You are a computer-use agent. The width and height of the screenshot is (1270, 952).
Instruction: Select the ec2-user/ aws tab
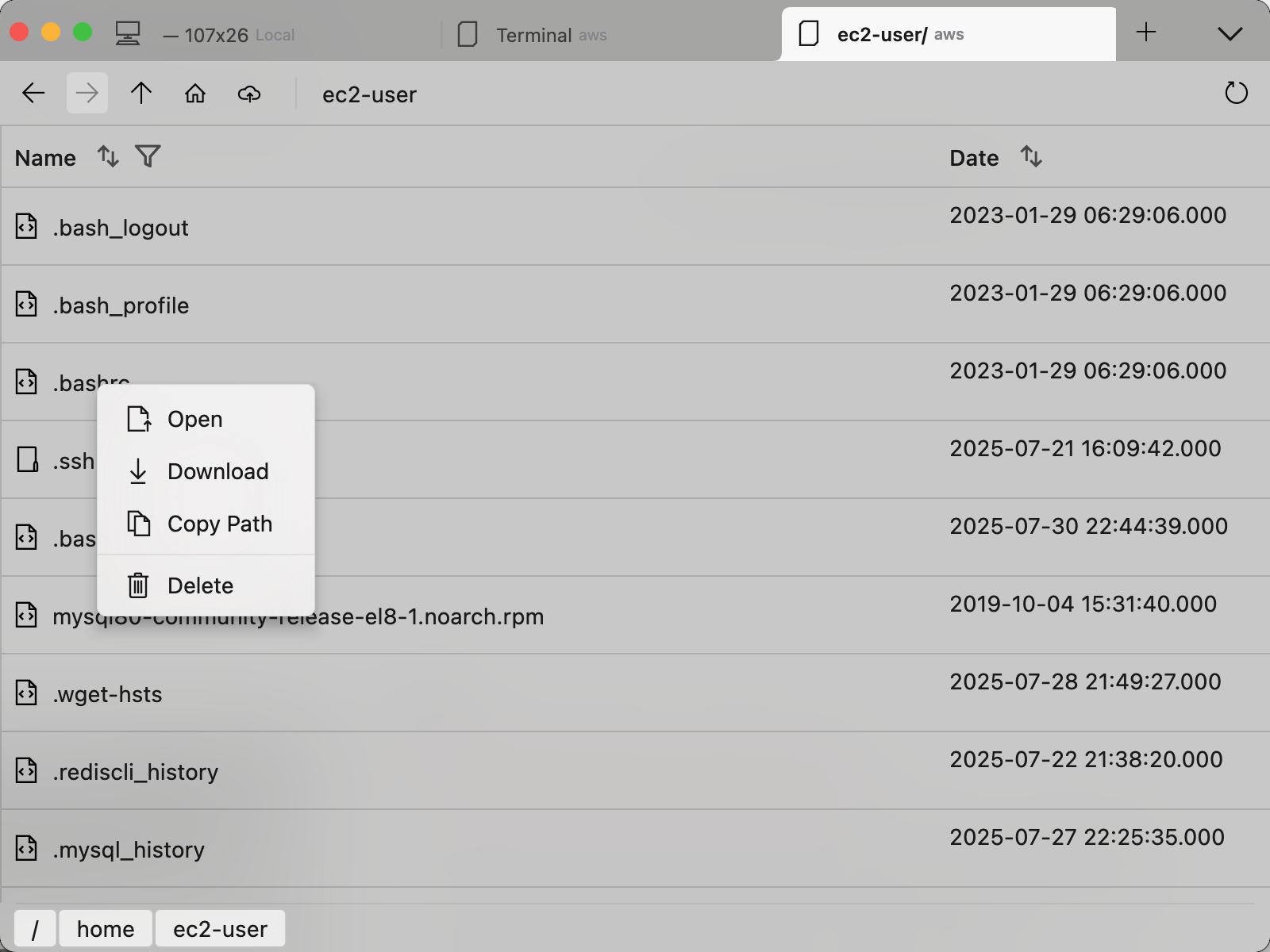(x=949, y=34)
